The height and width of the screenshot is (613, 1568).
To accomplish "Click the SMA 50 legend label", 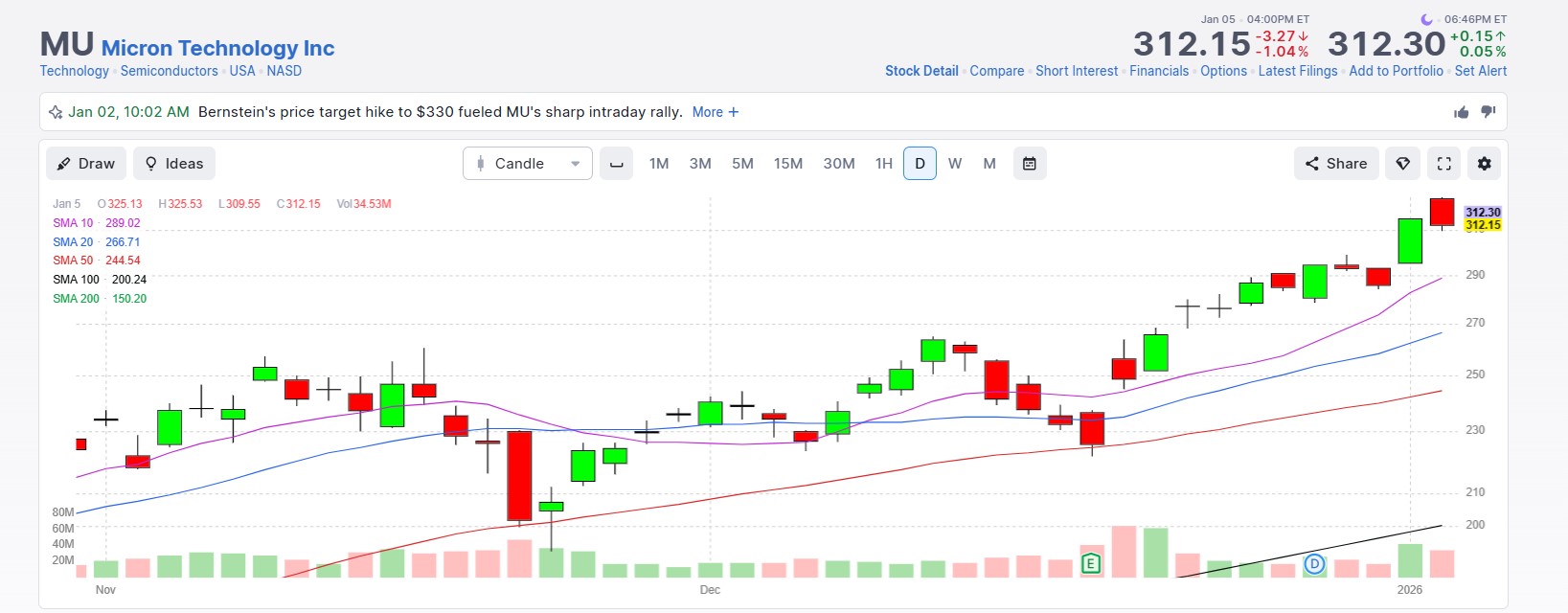I will coord(73,261).
